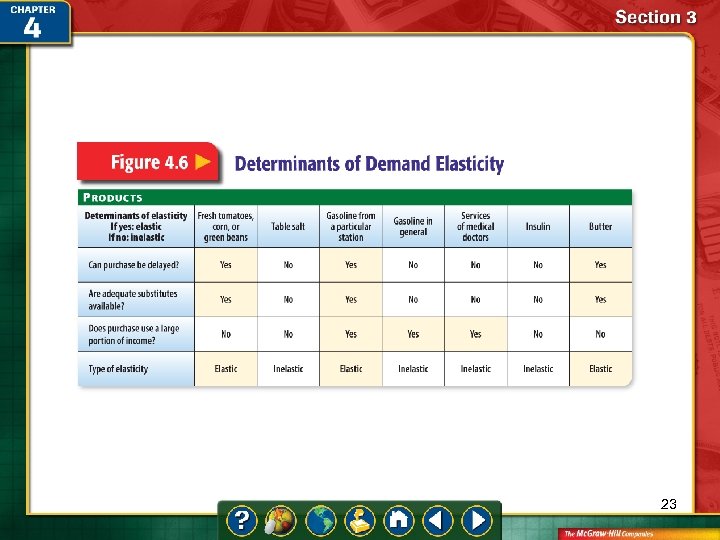Viewport: 720px width, 540px height.
Task: Click the Section 3 label
Action: click(655, 17)
